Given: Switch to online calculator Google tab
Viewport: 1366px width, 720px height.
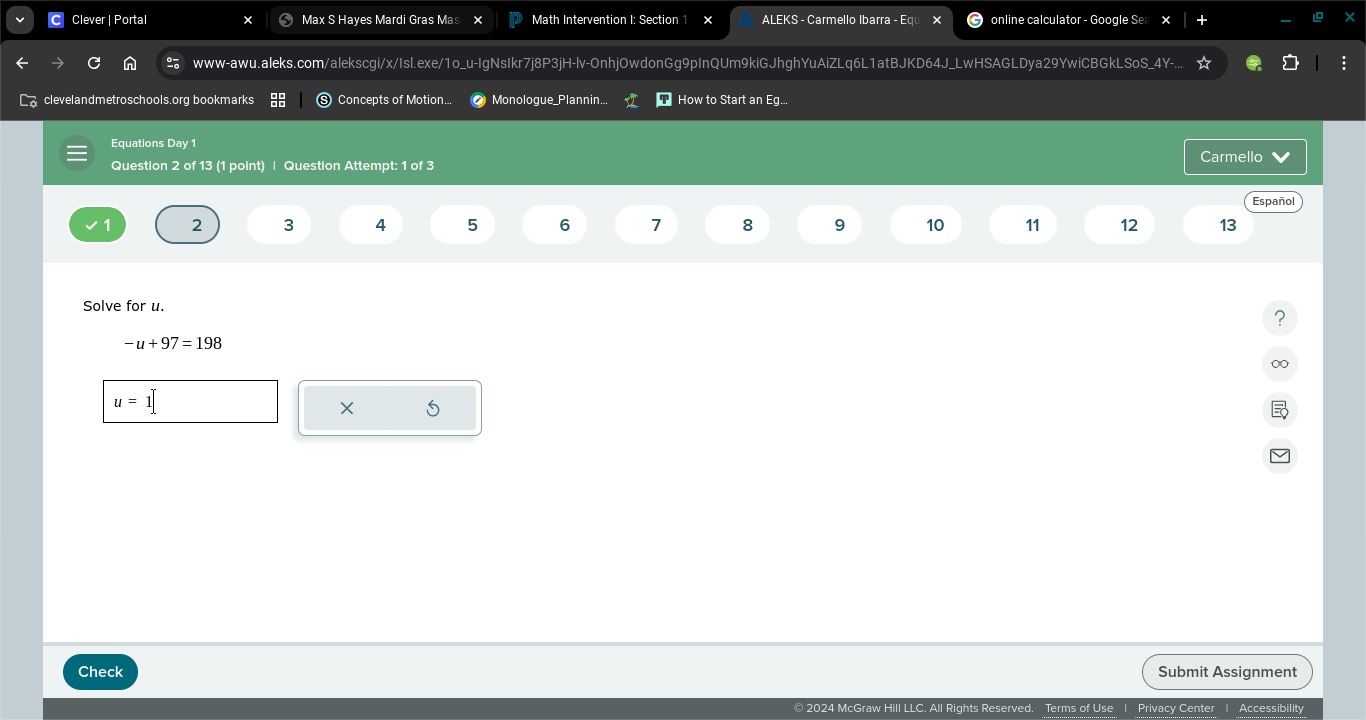Looking at the screenshot, I should point(1070,20).
